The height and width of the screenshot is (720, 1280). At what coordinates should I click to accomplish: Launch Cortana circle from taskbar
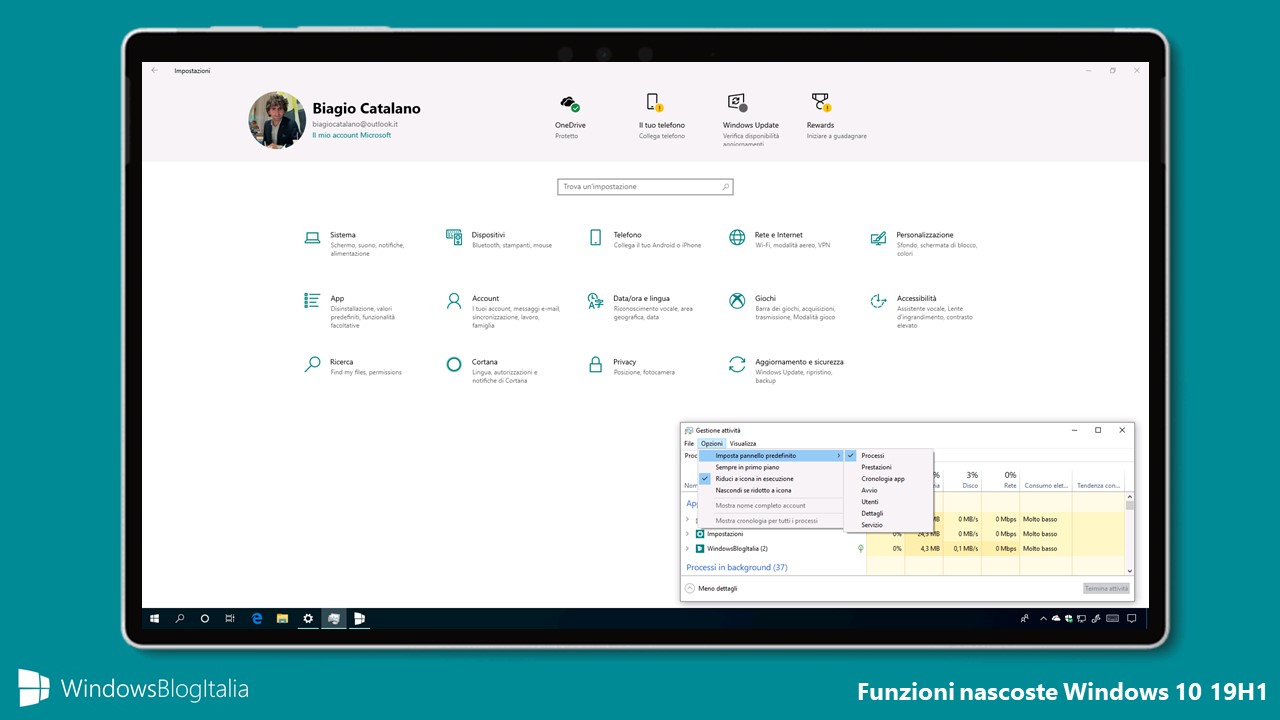tap(205, 619)
